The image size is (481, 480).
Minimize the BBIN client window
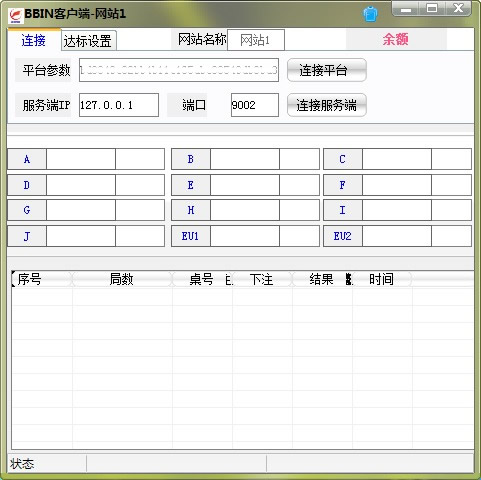coord(406,9)
